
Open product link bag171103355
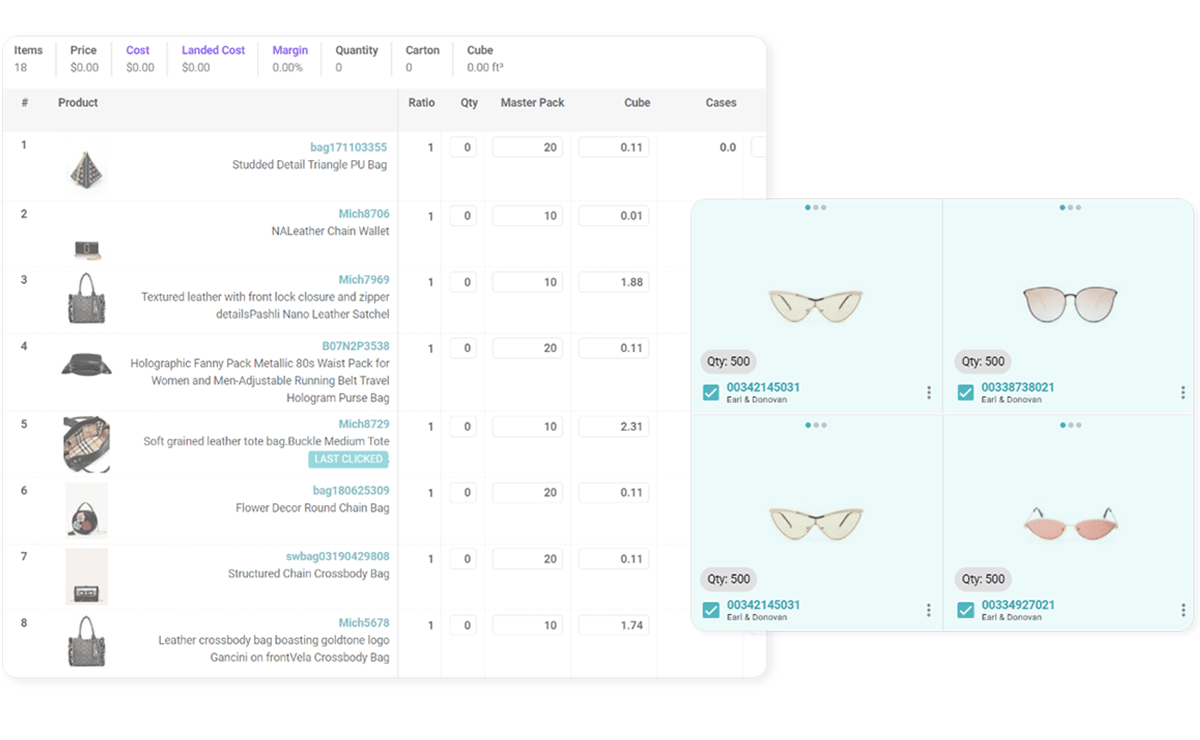point(348,148)
